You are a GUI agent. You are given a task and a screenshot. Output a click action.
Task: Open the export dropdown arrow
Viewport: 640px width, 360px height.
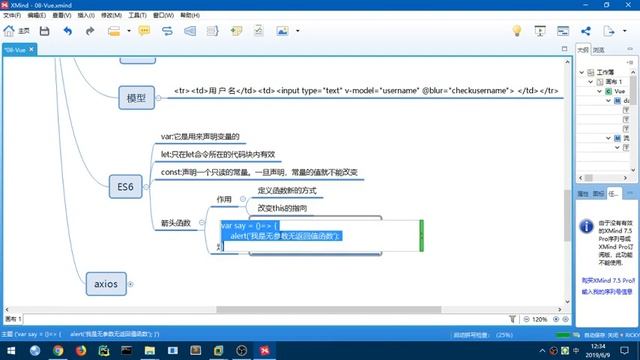pos(624,31)
